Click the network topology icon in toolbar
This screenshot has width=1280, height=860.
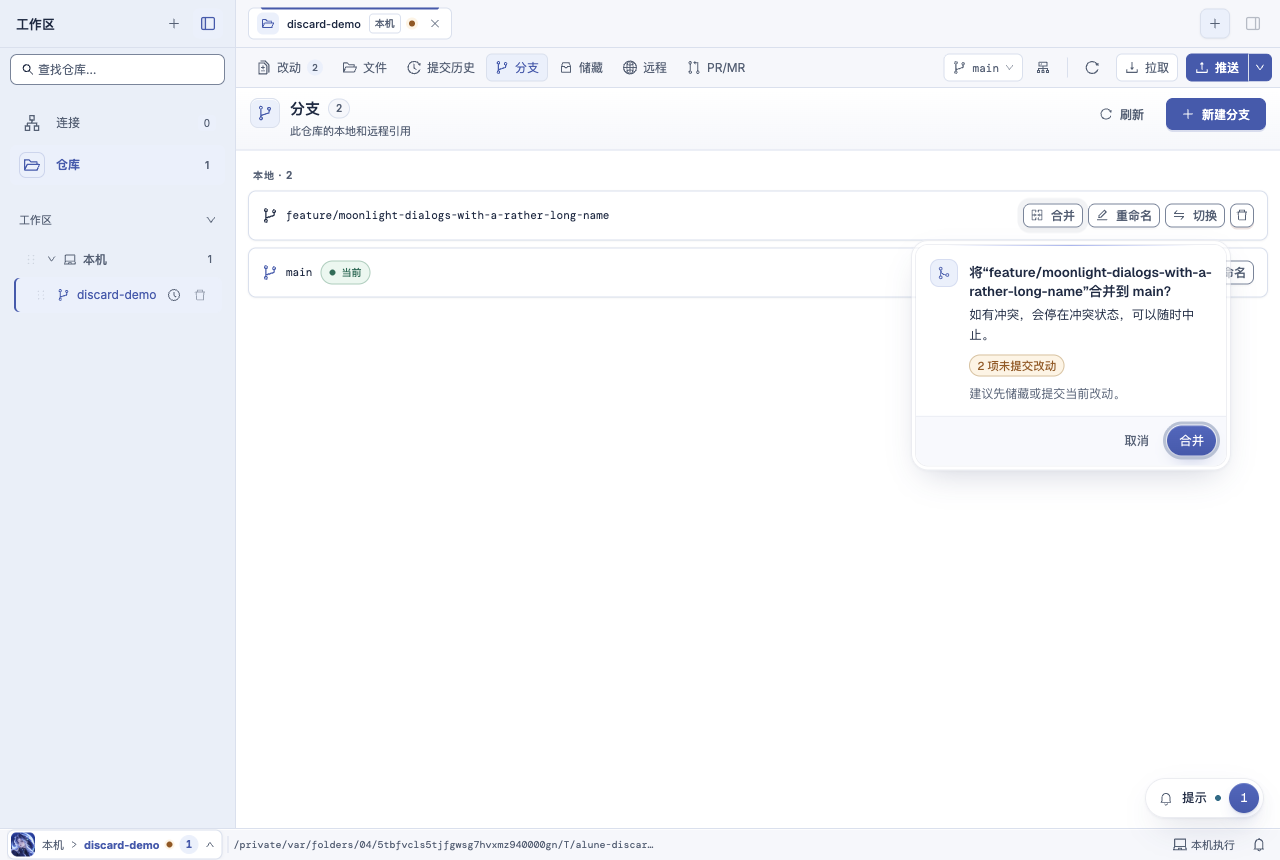click(x=1043, y=68)
